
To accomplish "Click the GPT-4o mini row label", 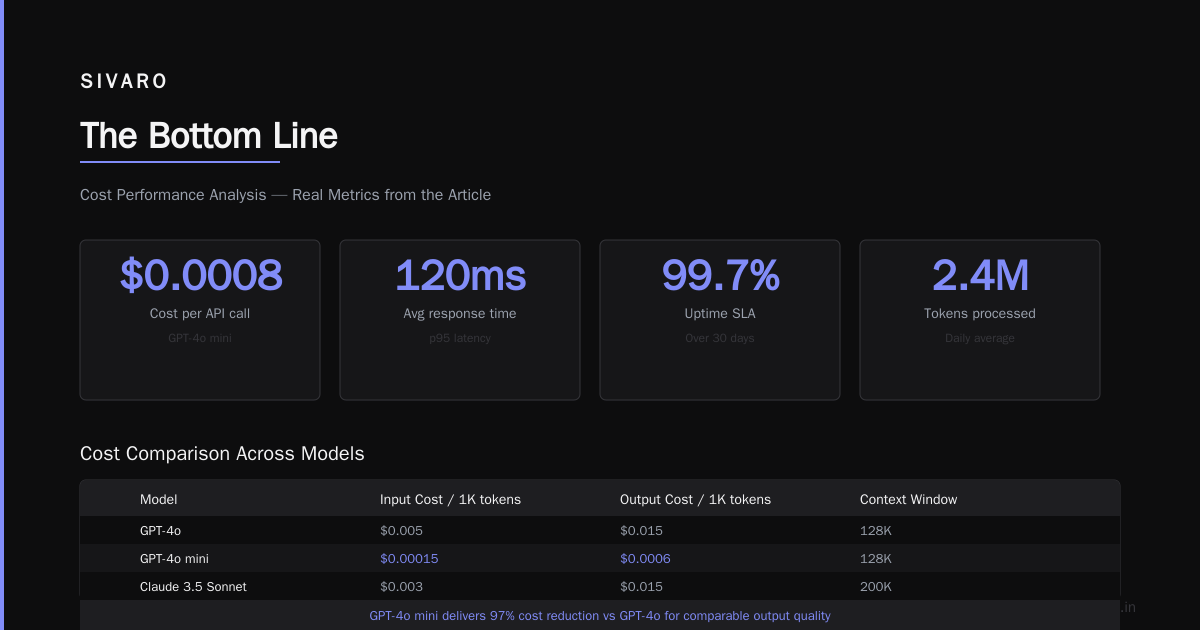I will point(174,558).
